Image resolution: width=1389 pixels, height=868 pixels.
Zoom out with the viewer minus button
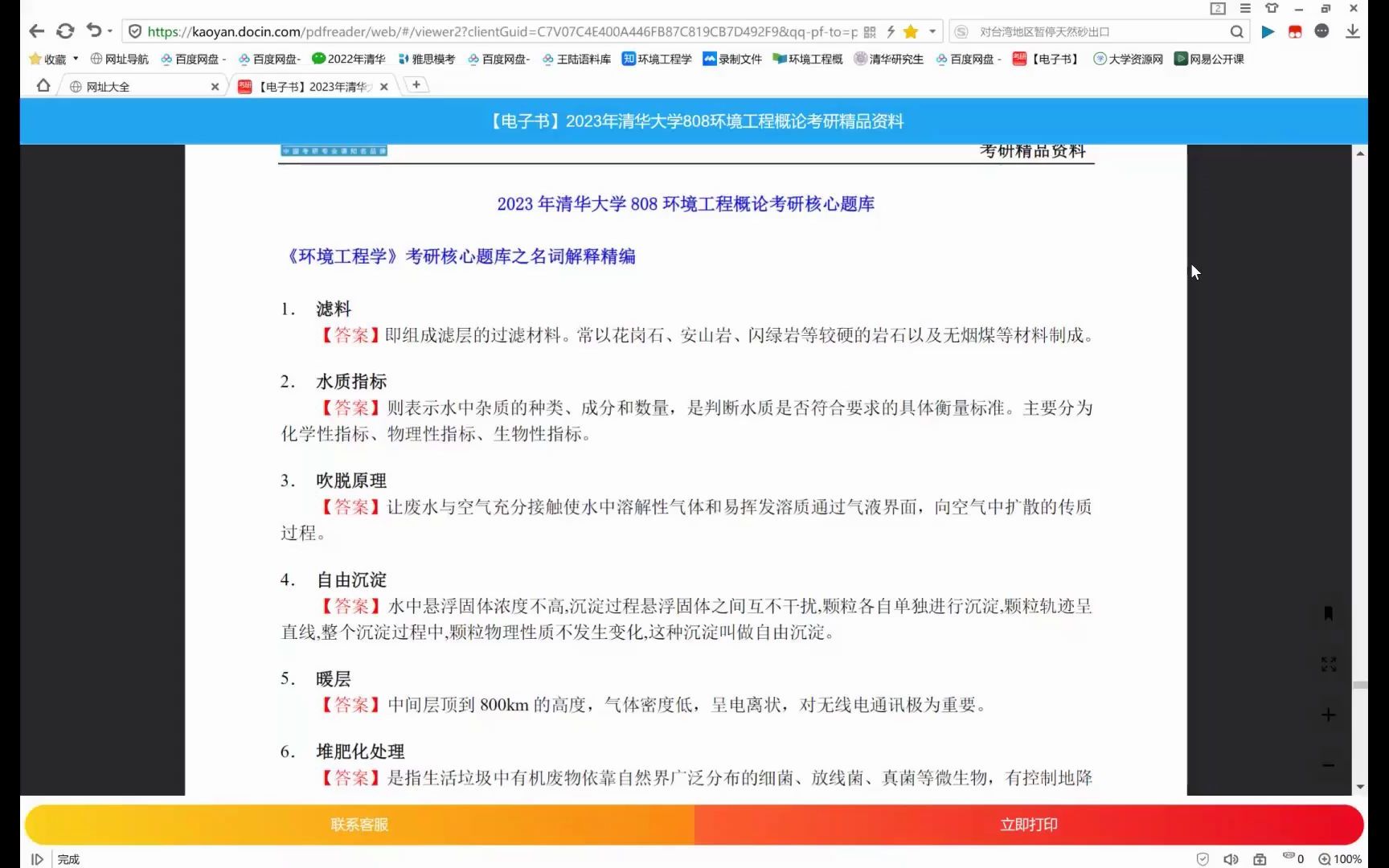pyautogui.click(x=1328, y=765)
